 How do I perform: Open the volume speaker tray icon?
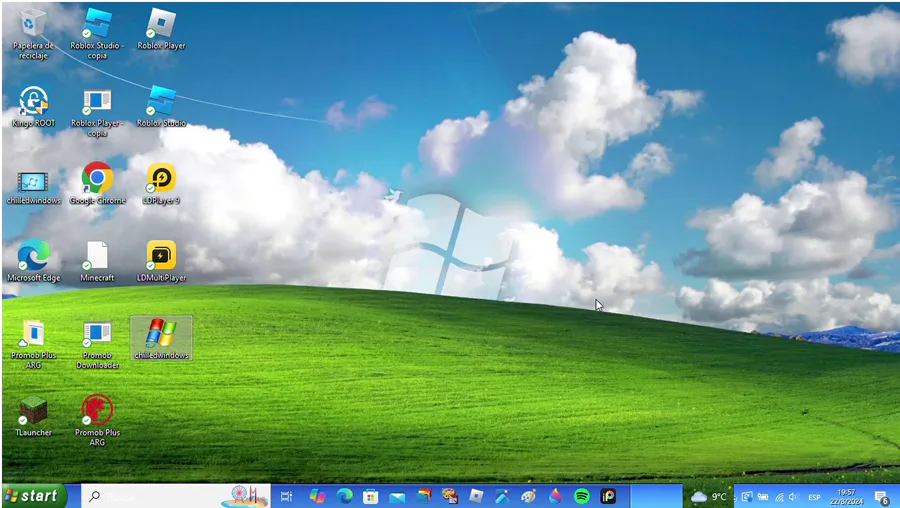point(794,497)
